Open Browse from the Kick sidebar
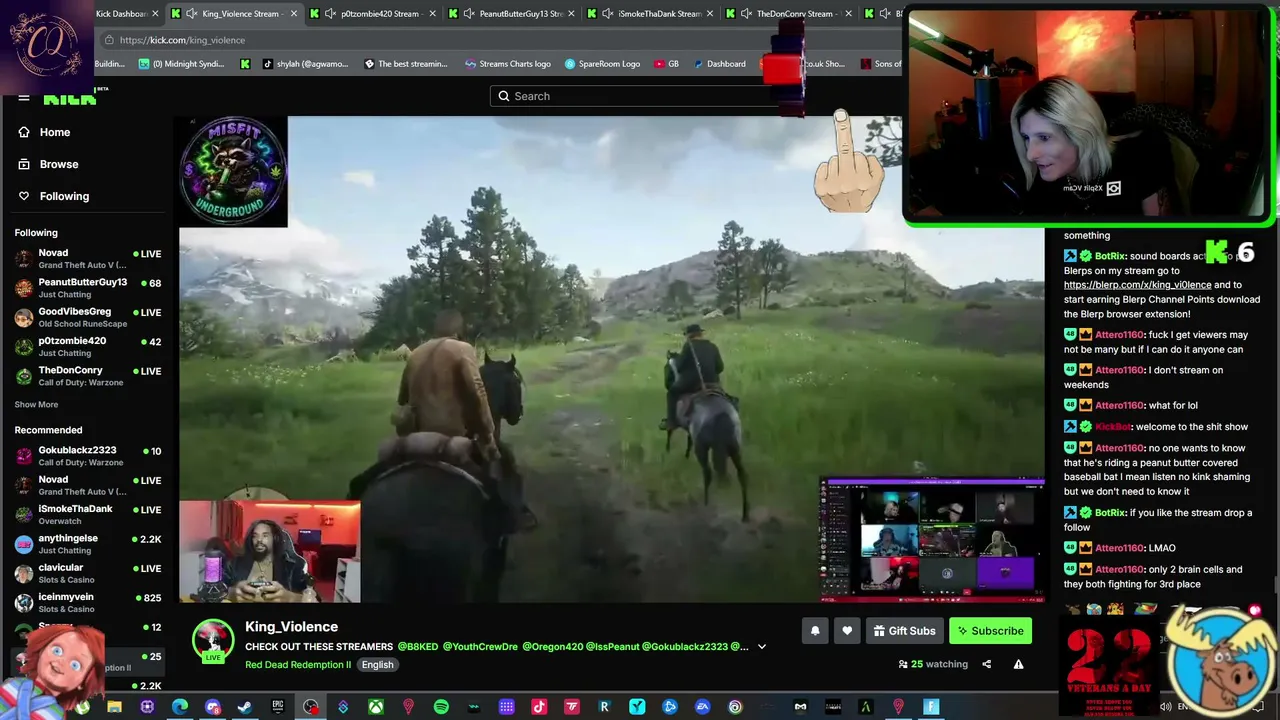 click(47, 164)
